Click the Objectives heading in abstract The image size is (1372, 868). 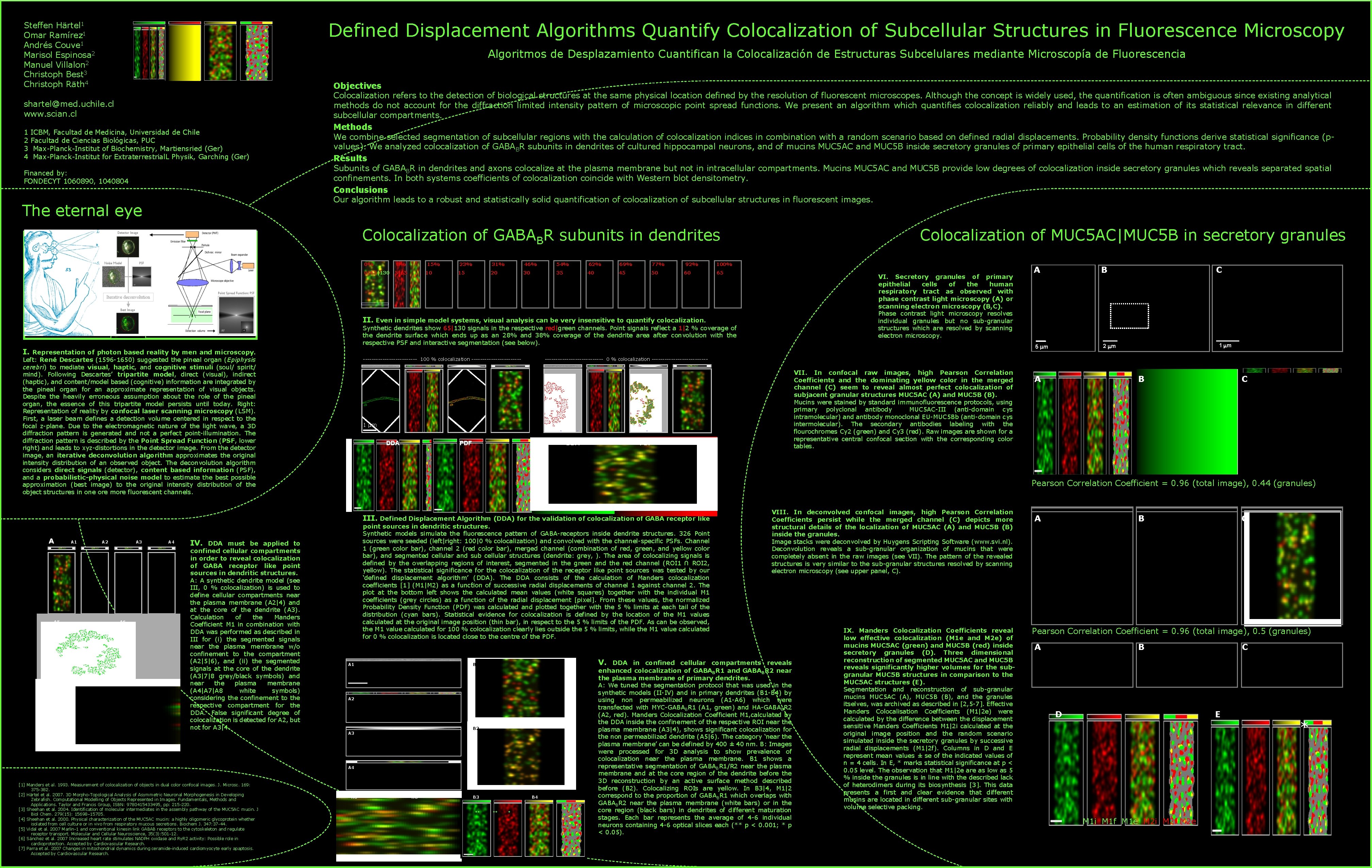click(357, 85)
